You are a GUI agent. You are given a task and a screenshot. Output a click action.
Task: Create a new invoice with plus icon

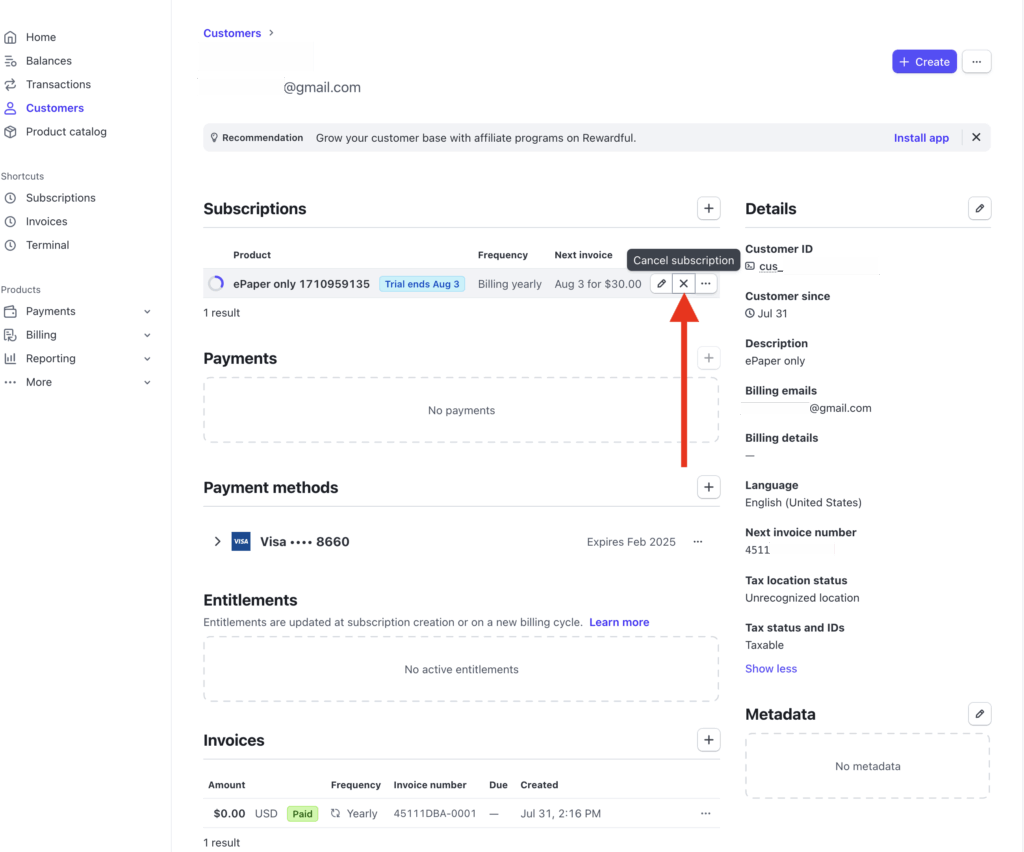pos(708,740)
